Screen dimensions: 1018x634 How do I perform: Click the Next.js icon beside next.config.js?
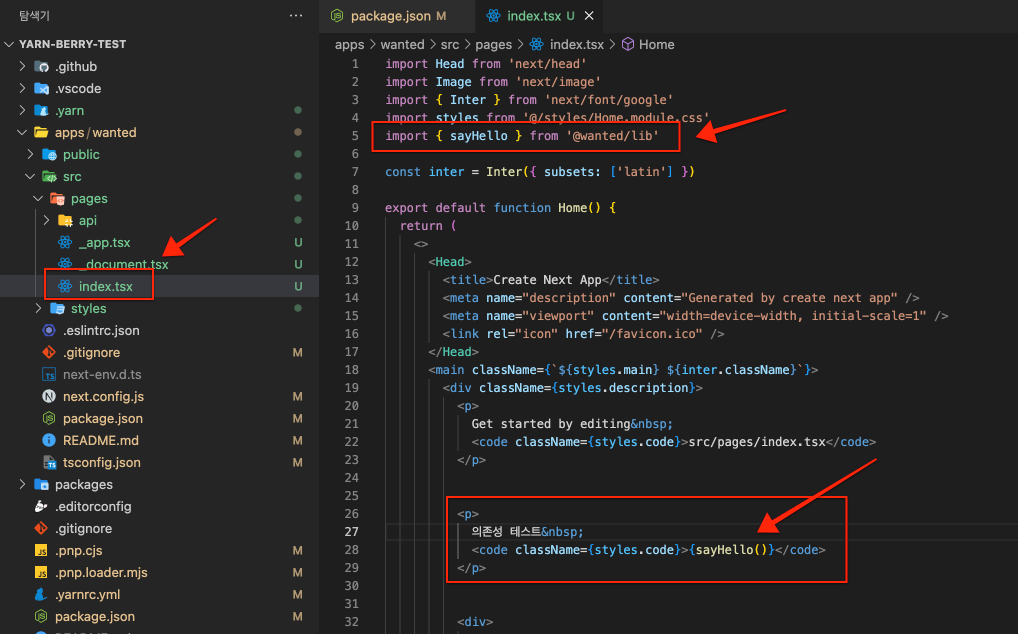pos(49,396)
